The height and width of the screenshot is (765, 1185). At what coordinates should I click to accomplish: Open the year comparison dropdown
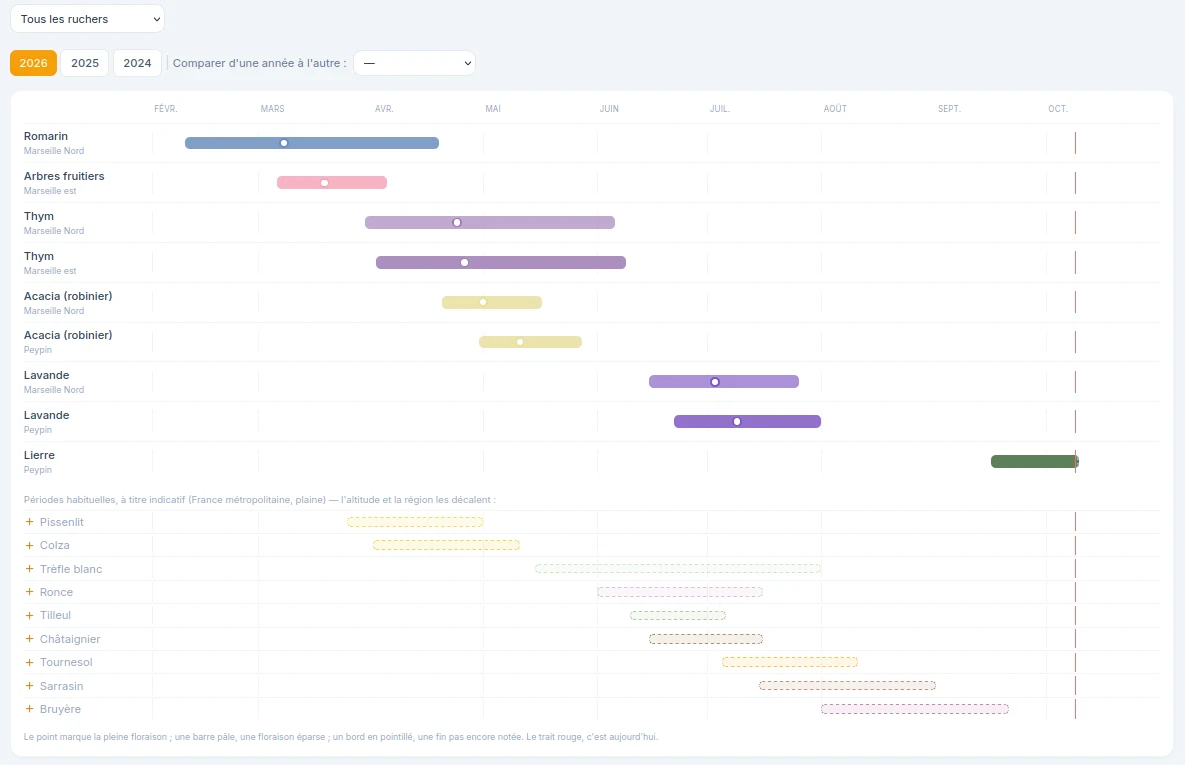(x=414, y=63)
